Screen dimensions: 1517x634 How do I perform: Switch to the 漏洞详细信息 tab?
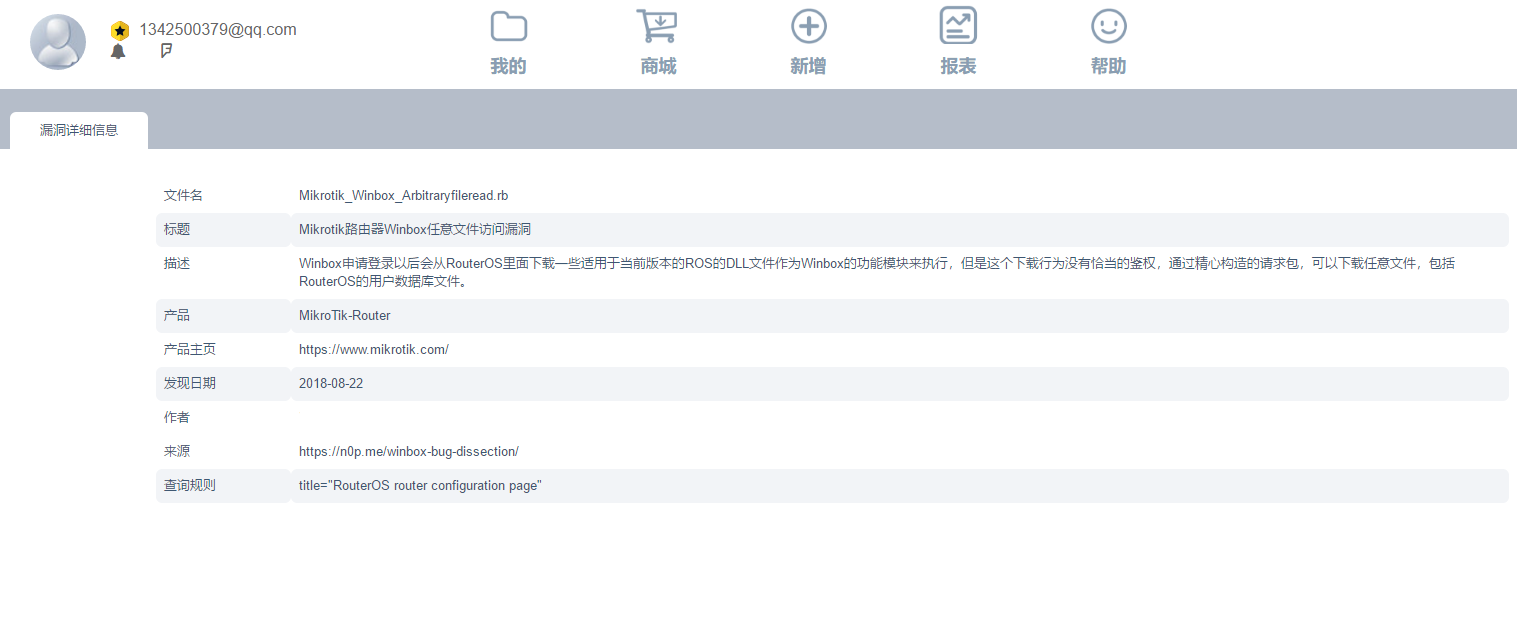coord(79,130)
